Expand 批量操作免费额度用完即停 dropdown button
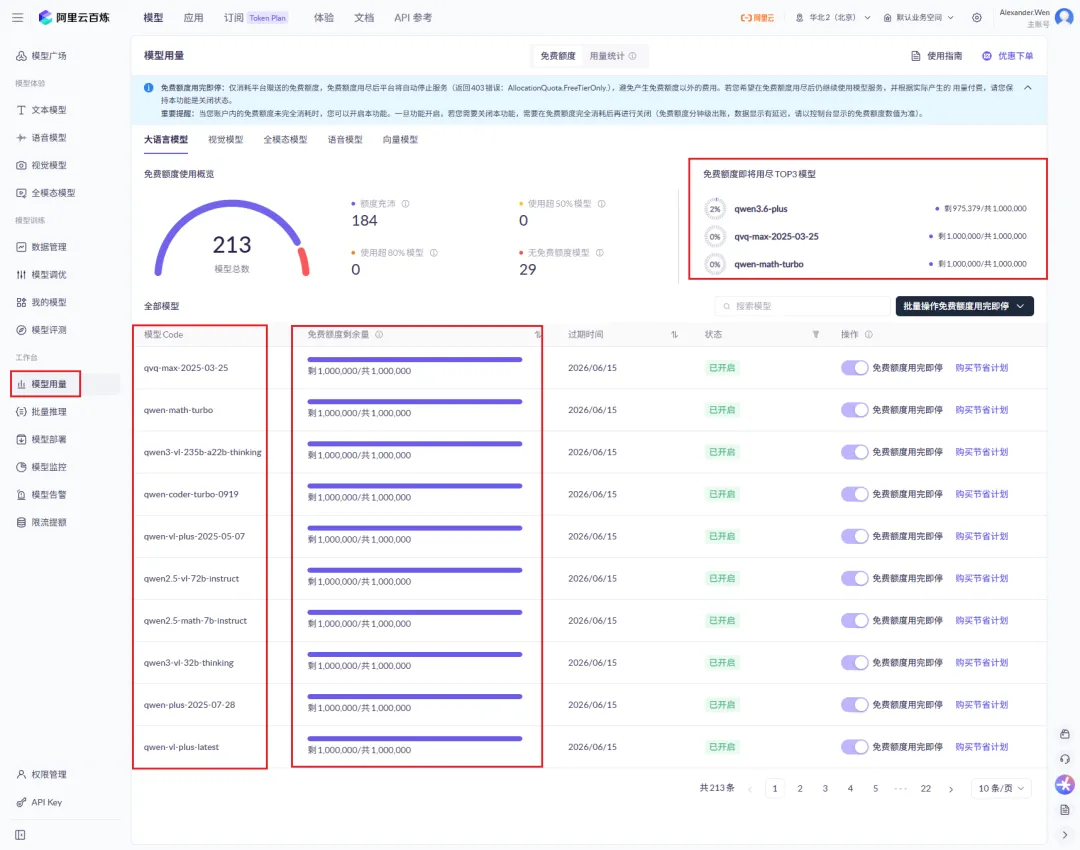 click(x=964, y=306)
